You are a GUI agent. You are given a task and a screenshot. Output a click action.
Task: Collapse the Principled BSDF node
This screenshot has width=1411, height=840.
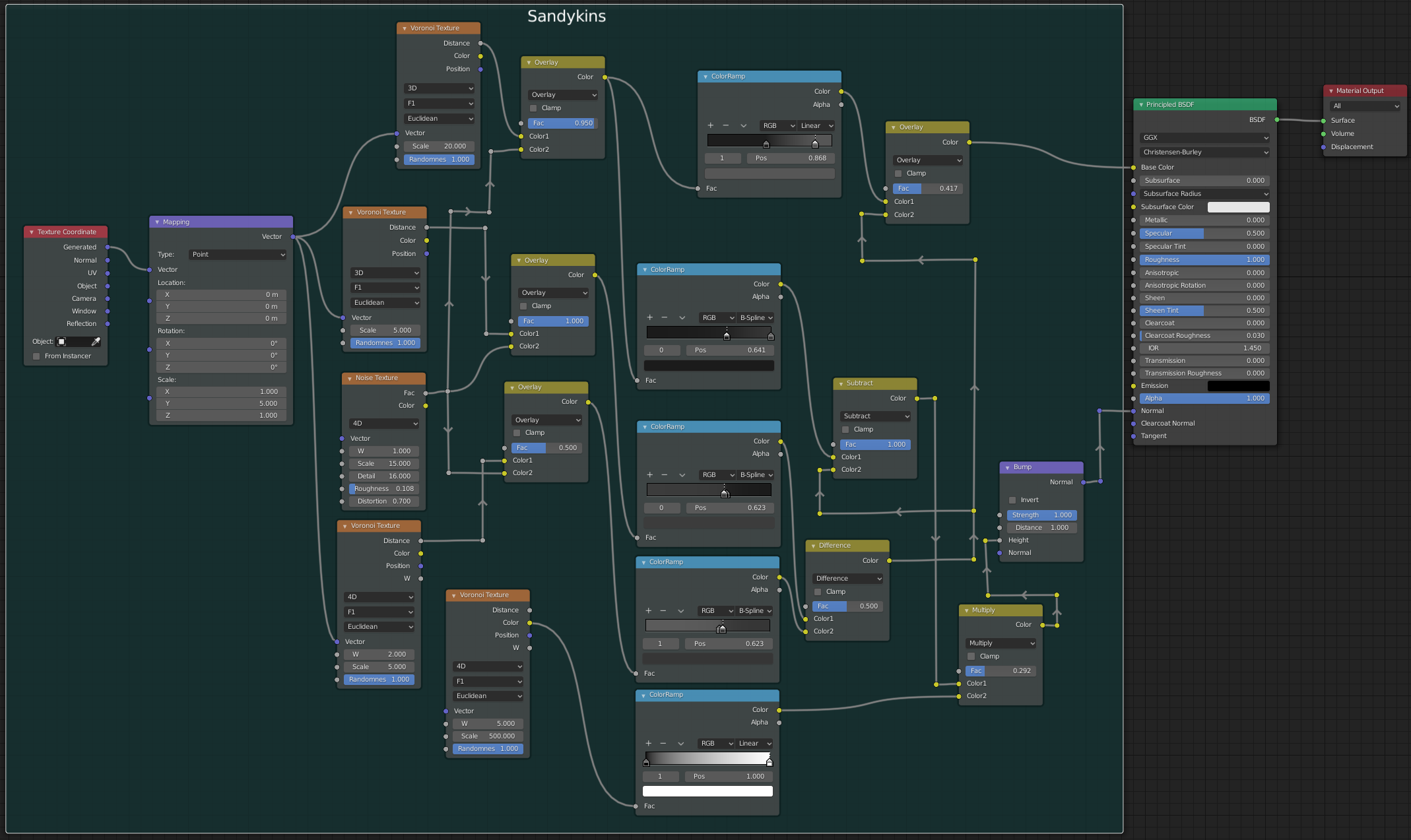1141,104
